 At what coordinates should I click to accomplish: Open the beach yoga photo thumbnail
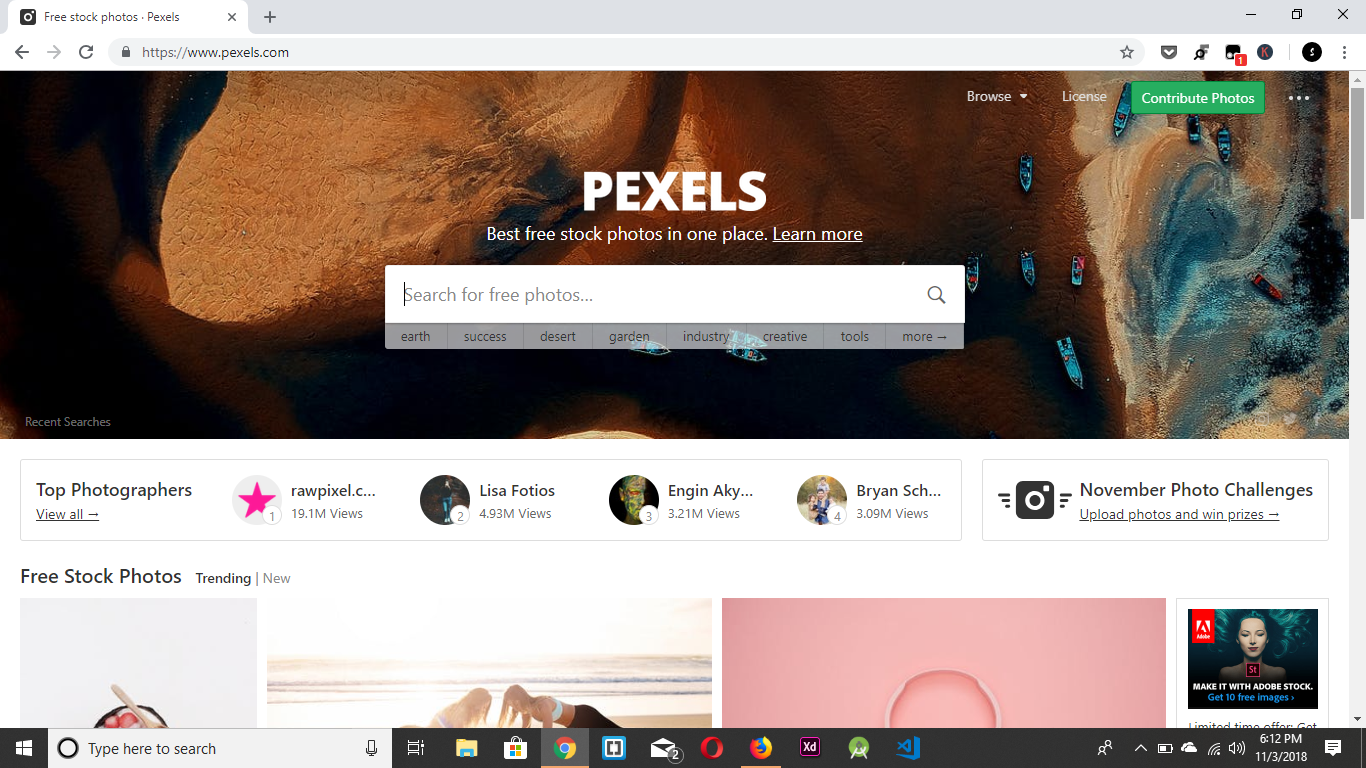489,663
